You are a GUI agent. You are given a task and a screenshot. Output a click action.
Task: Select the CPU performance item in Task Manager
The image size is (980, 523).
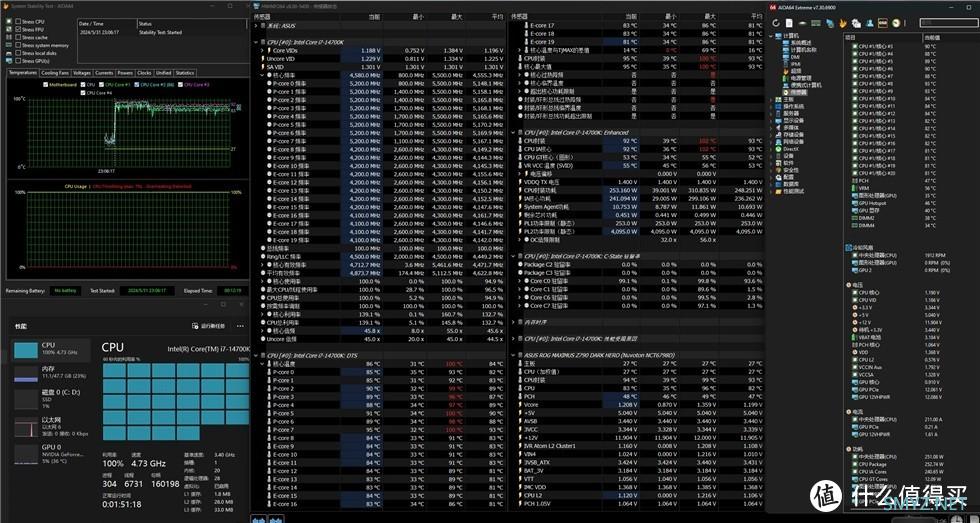51,350
